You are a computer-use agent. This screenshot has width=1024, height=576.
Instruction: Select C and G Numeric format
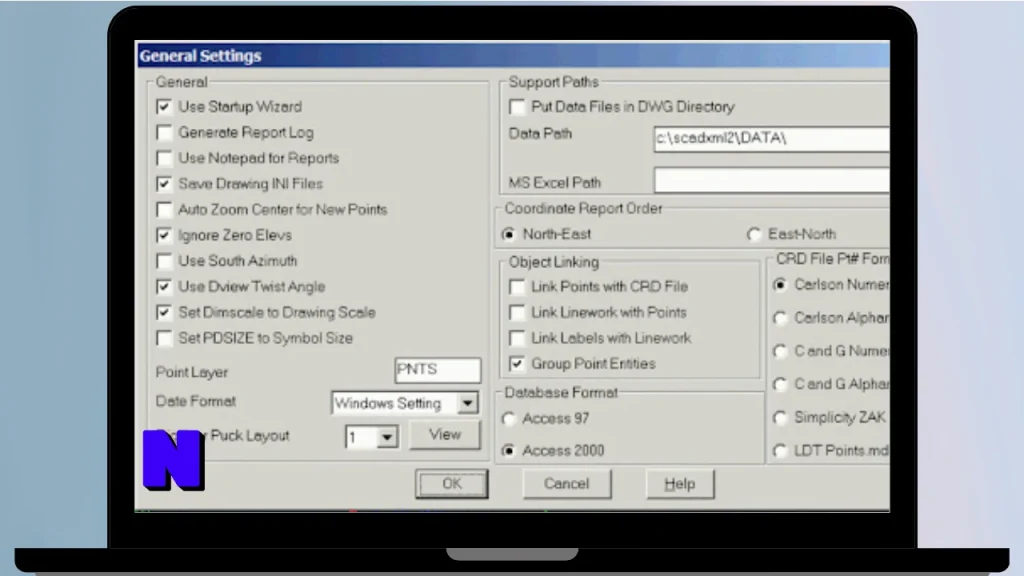(780, 351)
